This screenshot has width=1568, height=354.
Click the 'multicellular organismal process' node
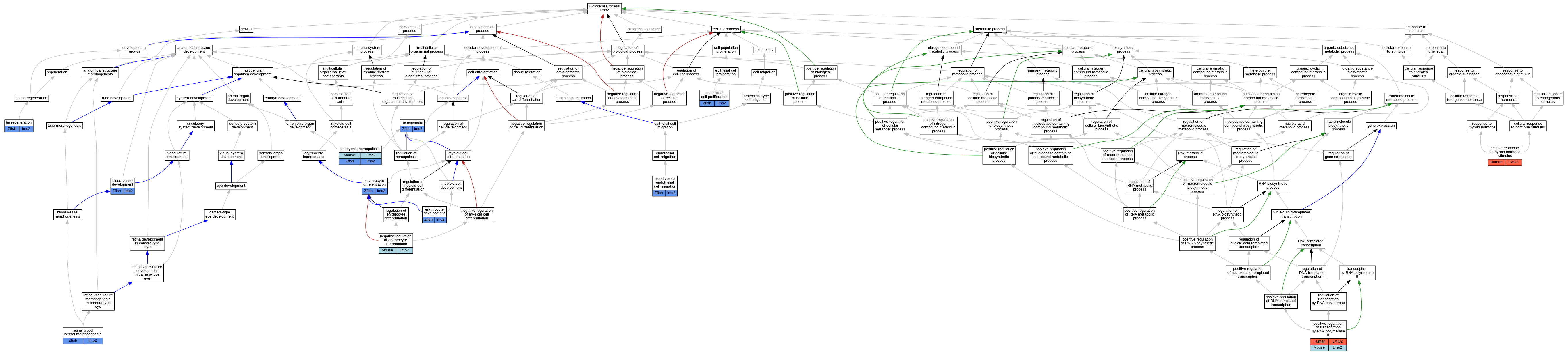click(x=427, y=50)
